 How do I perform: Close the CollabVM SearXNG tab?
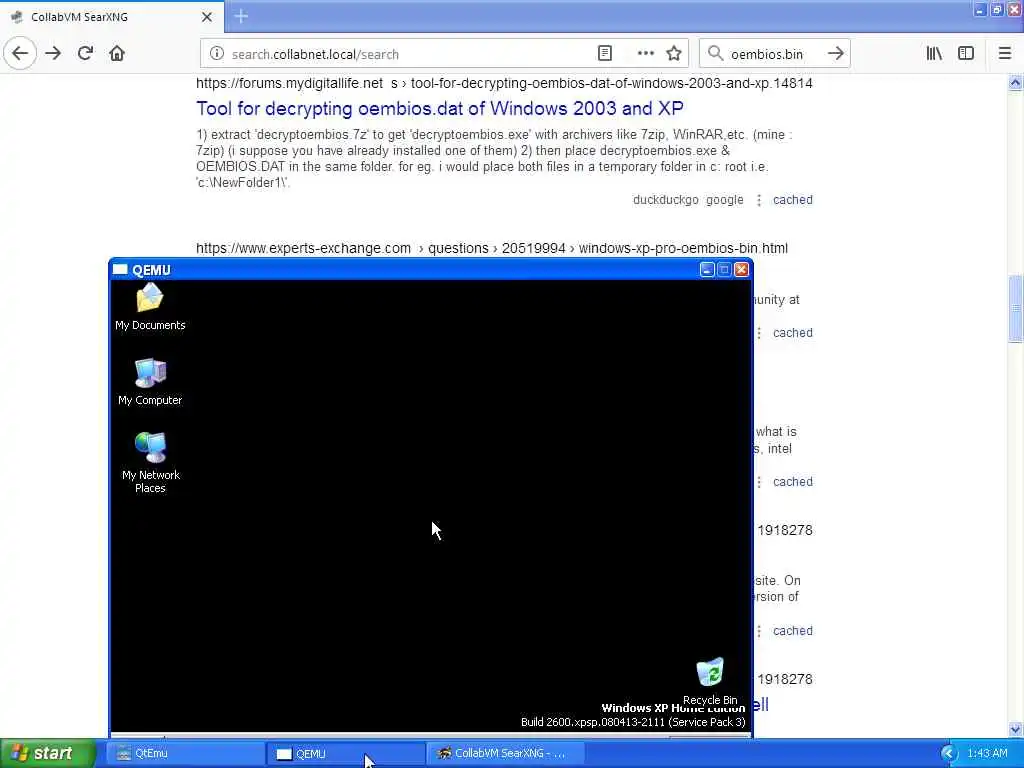pos(207,17)
